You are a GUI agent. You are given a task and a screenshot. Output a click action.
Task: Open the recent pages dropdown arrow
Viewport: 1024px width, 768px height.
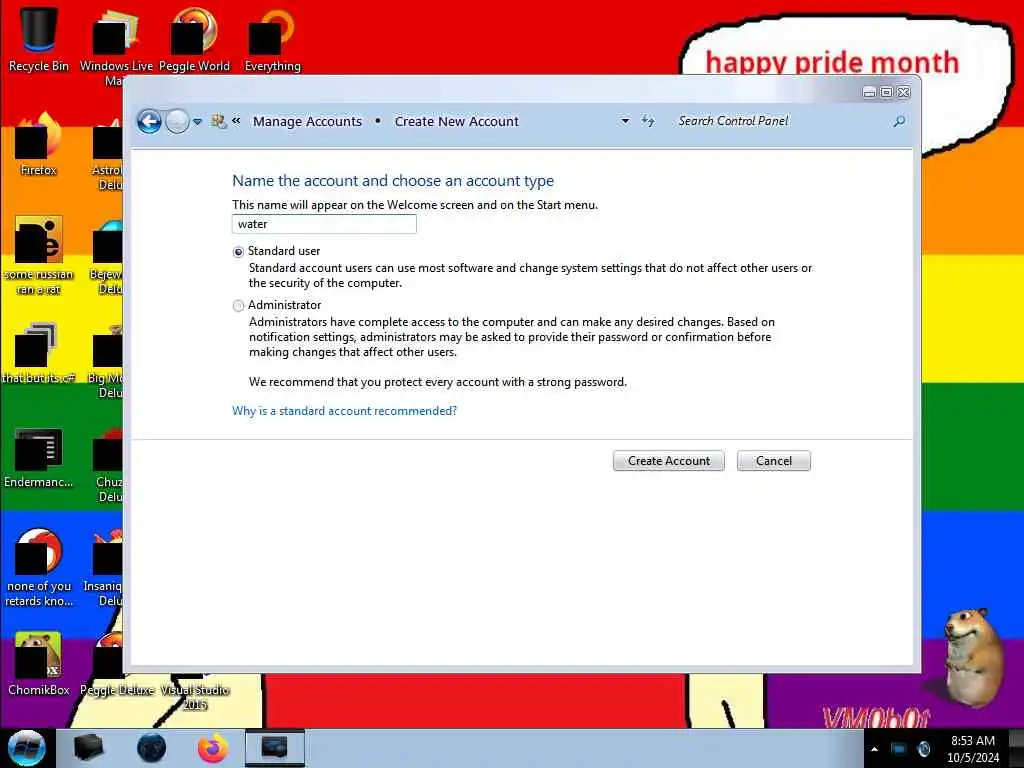(x=197, y=121)
